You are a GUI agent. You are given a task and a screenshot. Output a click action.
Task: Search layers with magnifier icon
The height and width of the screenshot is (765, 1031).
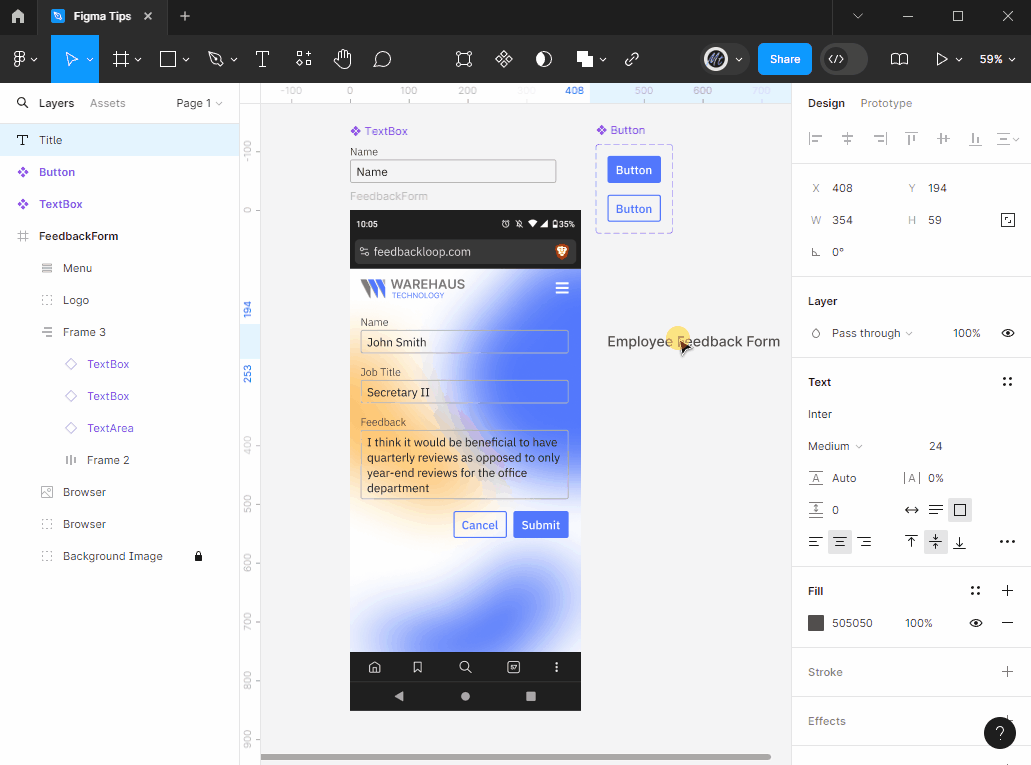tap(22, 103)
